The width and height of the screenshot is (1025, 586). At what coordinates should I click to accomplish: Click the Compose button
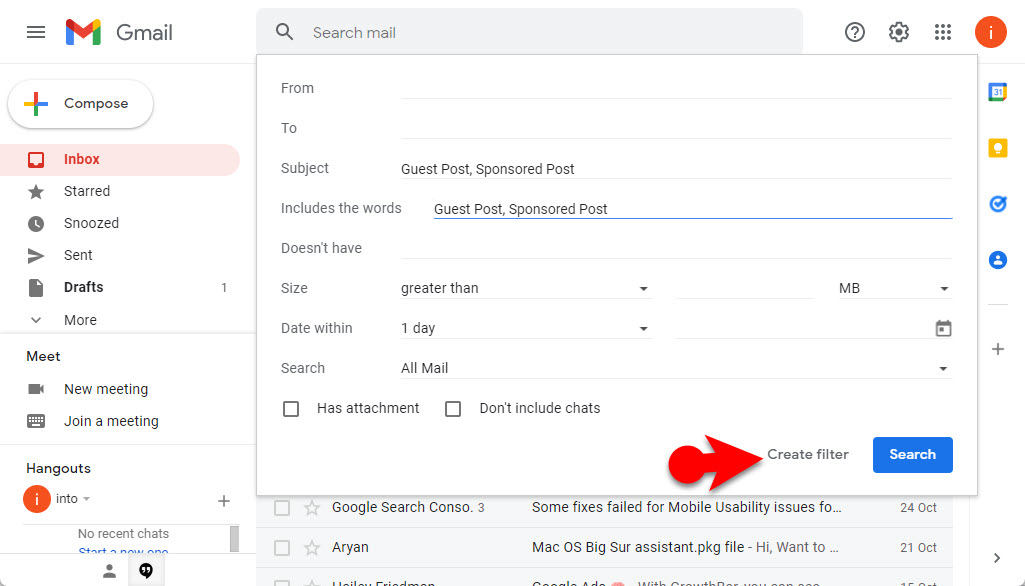(x=80, y=103)
